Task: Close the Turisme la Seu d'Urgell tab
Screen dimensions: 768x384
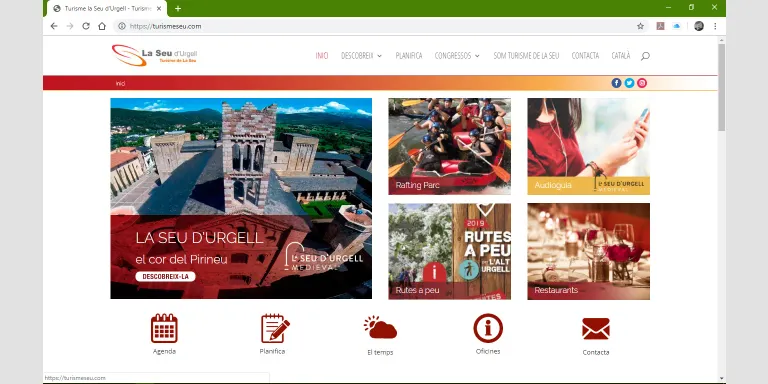Action: click(x=160, y=8)
